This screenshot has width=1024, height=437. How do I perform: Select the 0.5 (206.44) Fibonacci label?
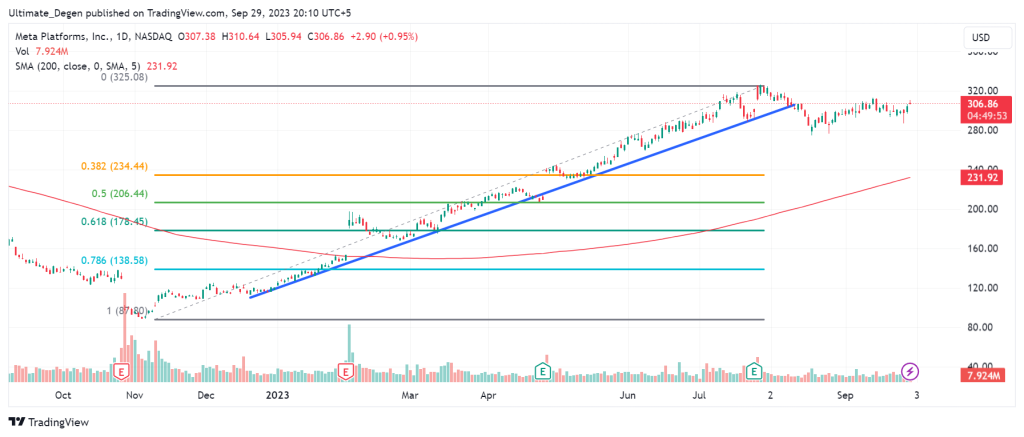[x=118, y=193]
